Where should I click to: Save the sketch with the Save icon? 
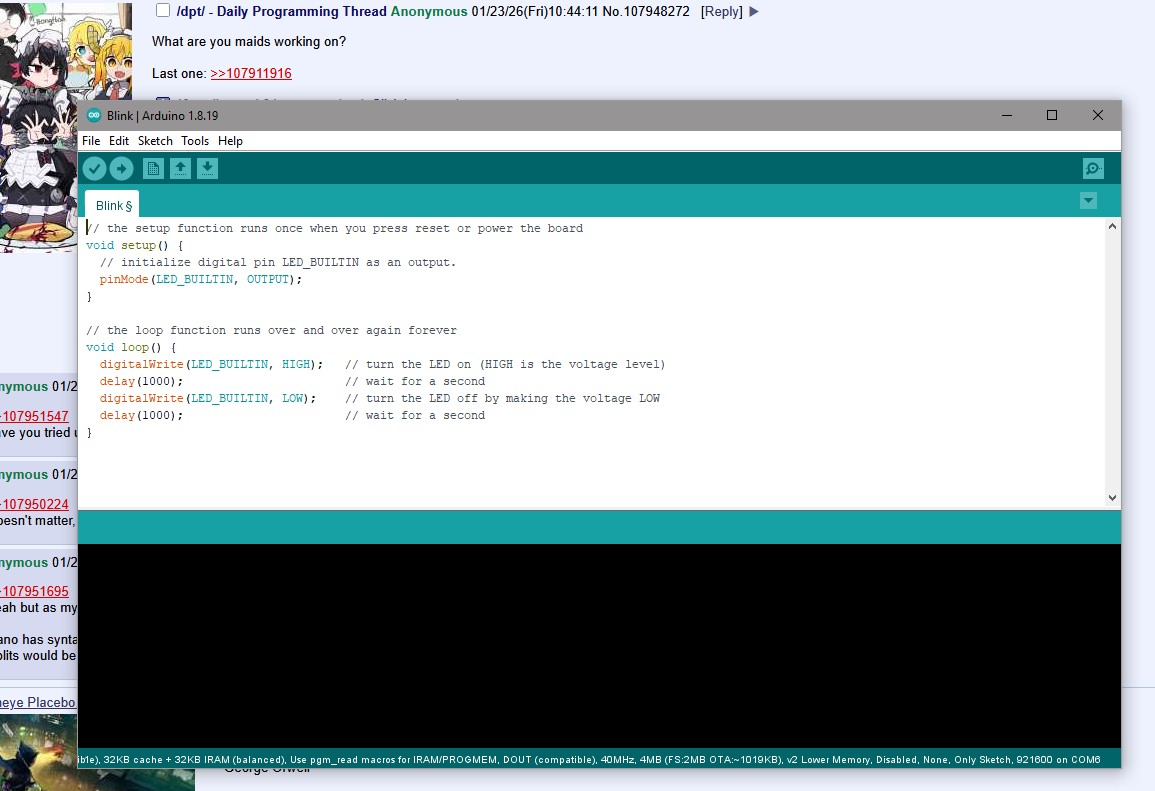pos(208,169)
